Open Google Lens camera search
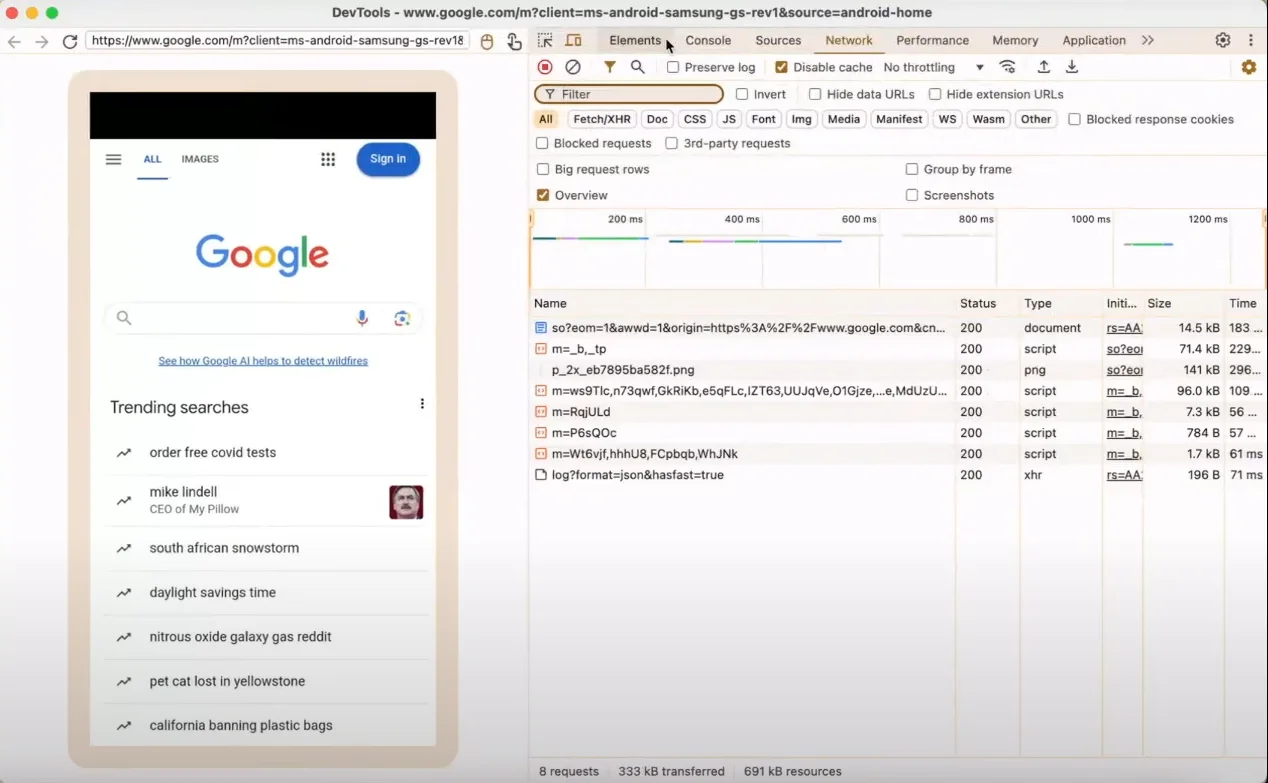Image resolution: width=1268 pixels, height=783 pixels. (402, 318)
